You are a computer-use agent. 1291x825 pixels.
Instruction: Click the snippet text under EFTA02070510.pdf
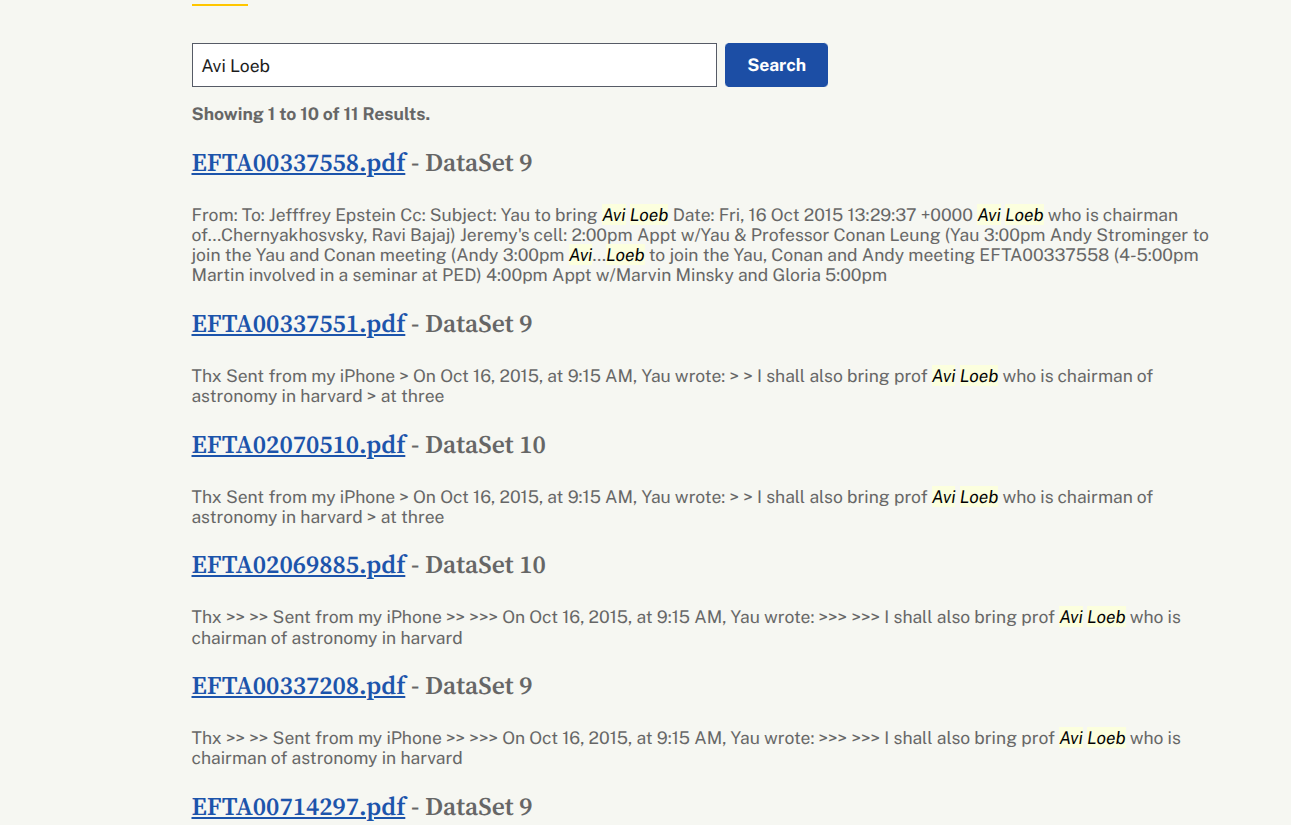point(672,507)
